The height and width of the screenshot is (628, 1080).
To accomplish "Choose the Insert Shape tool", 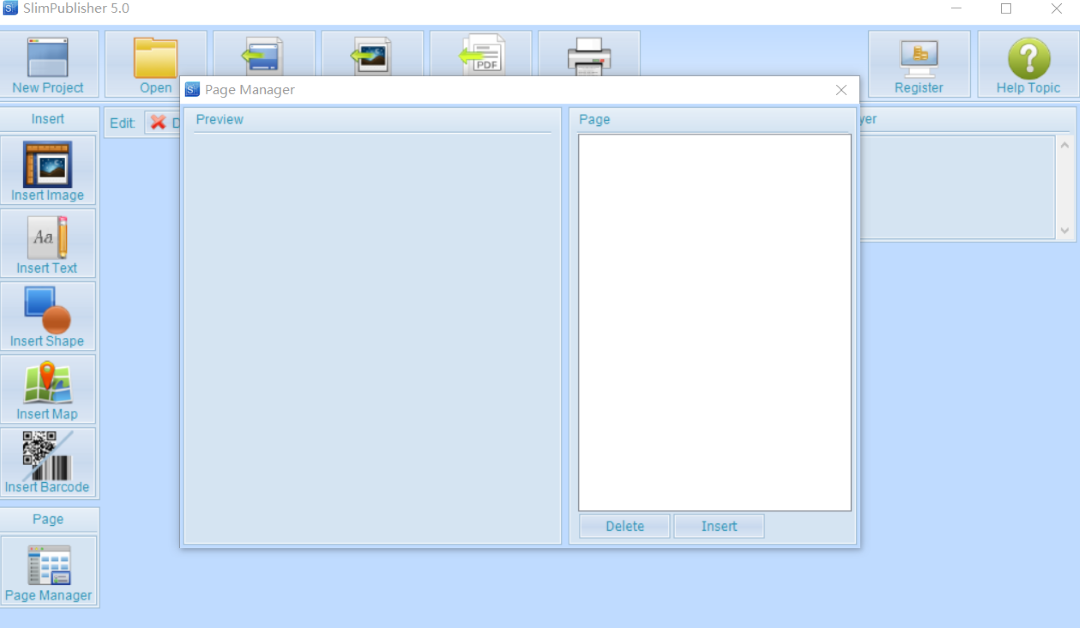I will (x=48, y=316).
